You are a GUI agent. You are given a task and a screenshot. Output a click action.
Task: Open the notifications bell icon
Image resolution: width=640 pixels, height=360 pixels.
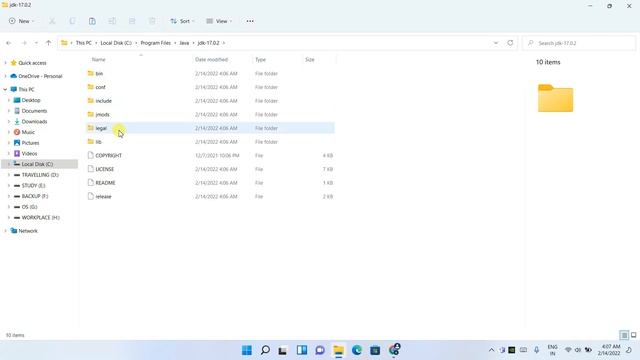pos(629,350)
